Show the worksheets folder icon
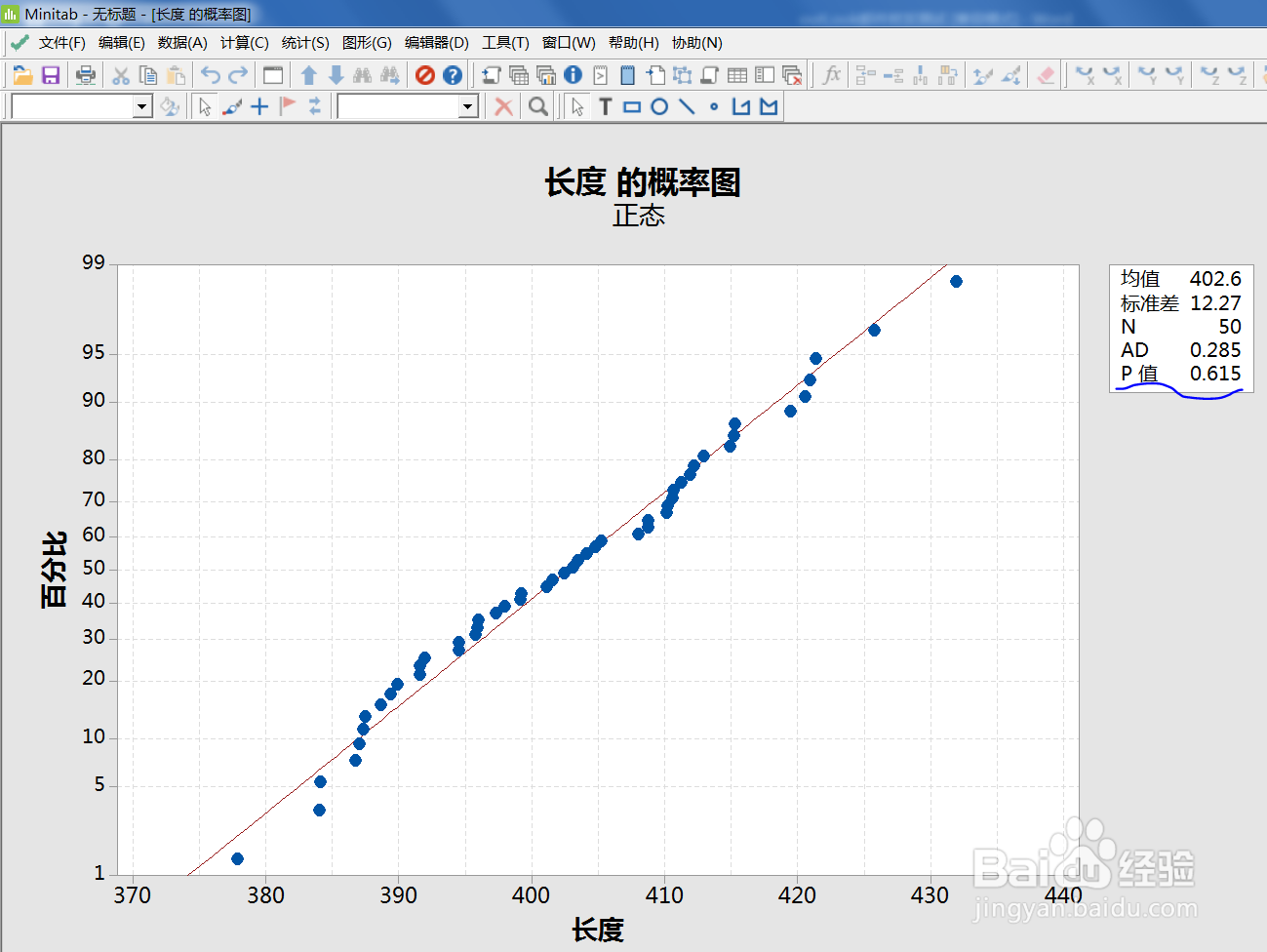This screenshot has height=952, width=1267. (519, 75)
